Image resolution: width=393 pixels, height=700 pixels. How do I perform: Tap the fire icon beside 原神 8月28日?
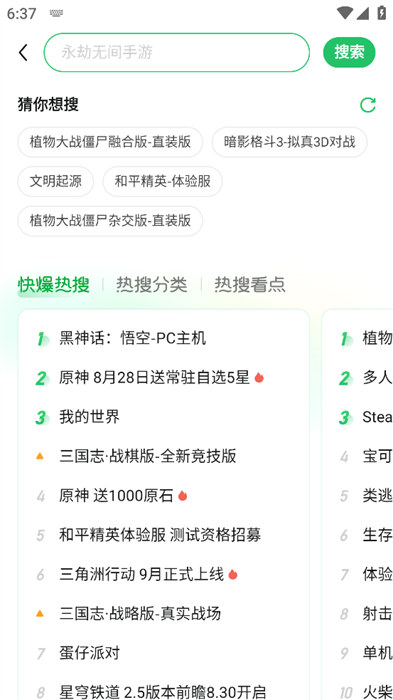tap(259, 378)
